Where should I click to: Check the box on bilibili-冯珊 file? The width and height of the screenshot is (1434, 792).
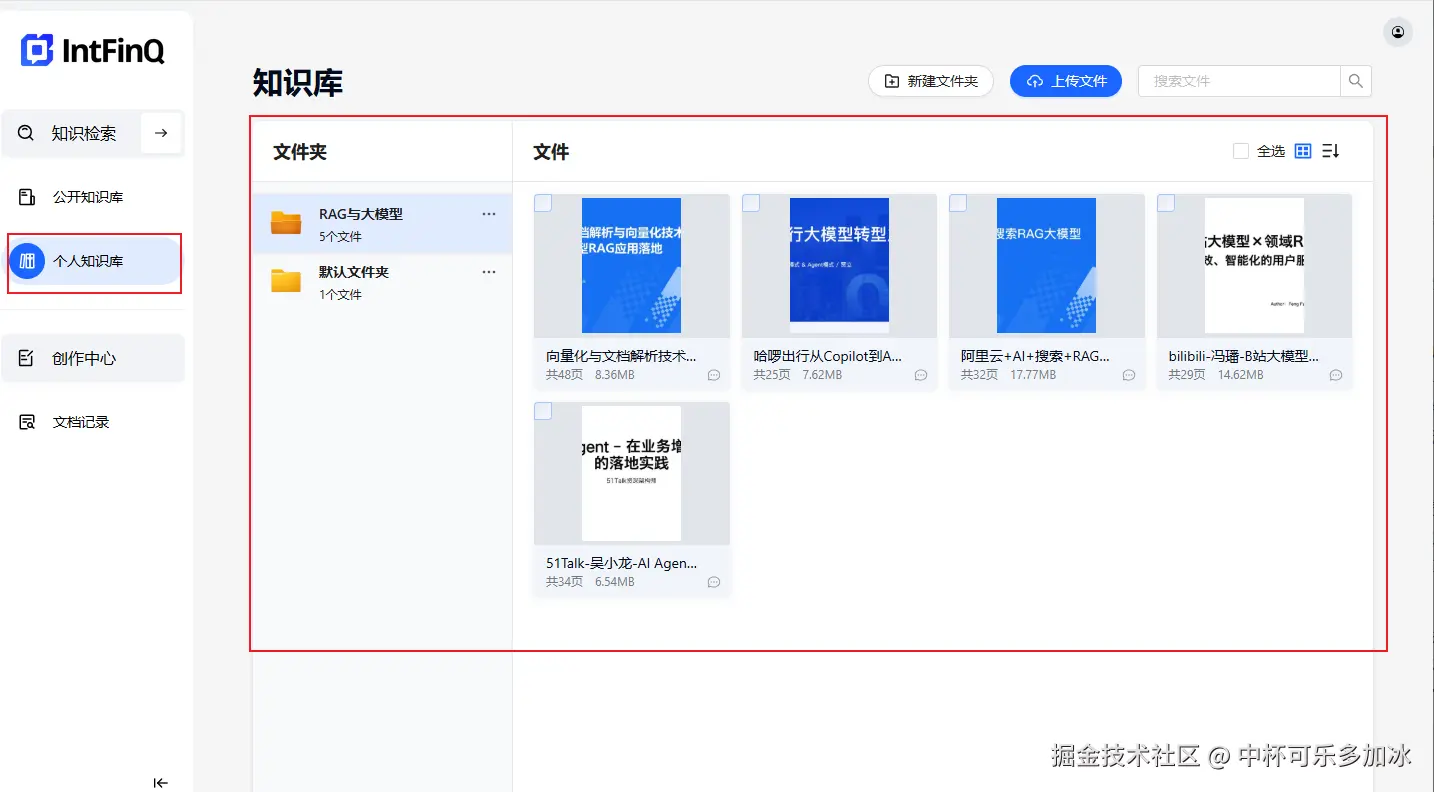click(x=1166, y=203)
